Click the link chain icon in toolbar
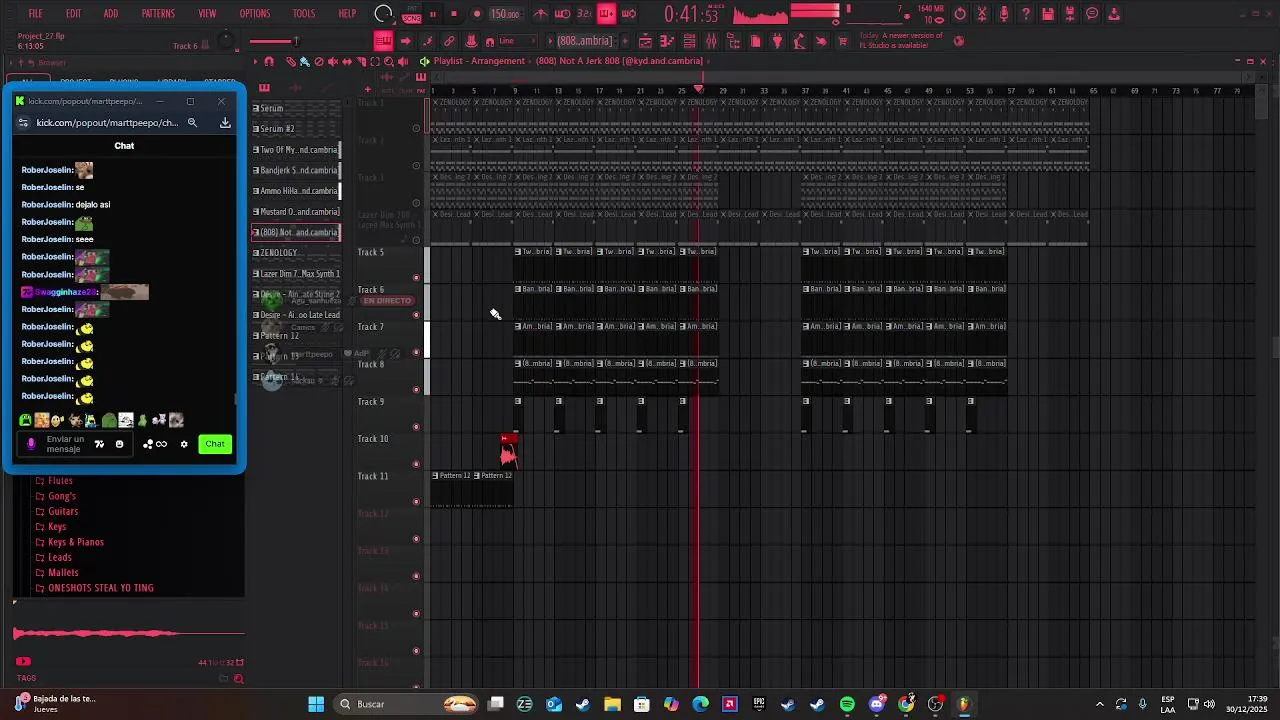1280x720 pixels. (x=449, y=41)
